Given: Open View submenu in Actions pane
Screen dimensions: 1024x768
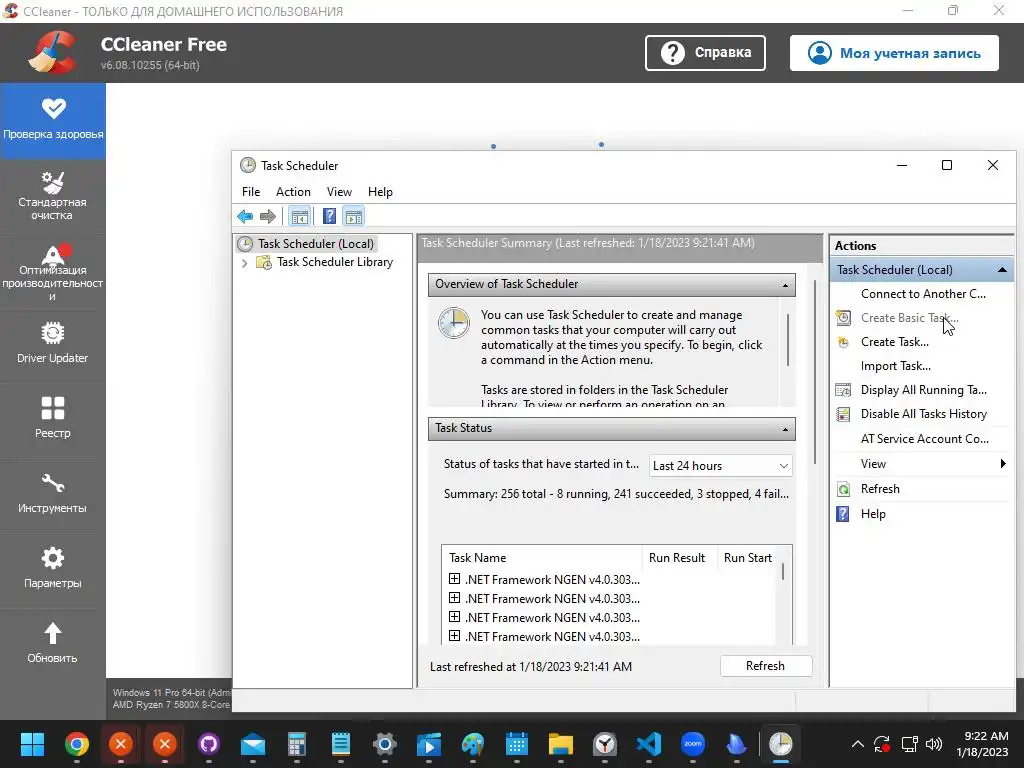Looking at the screenshot, I should pos(921,464).
